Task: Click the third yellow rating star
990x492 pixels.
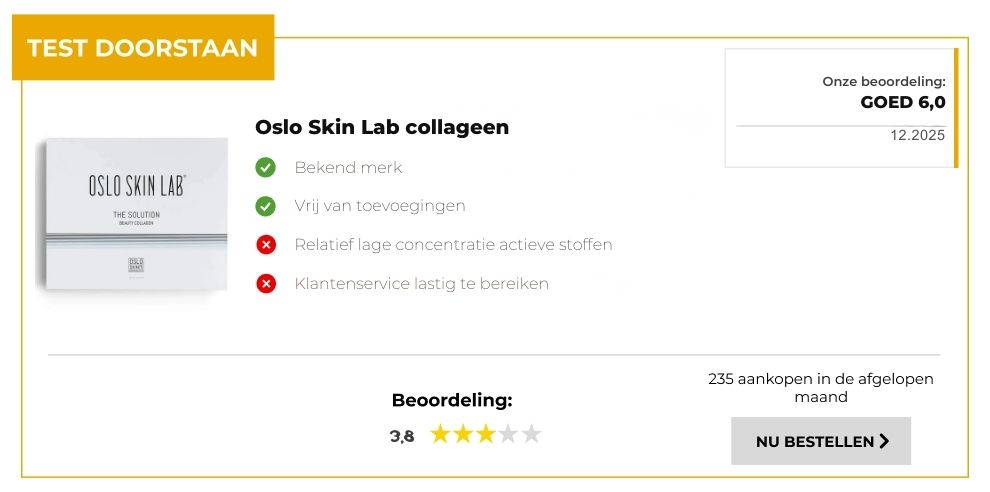Action: point(486,434)
